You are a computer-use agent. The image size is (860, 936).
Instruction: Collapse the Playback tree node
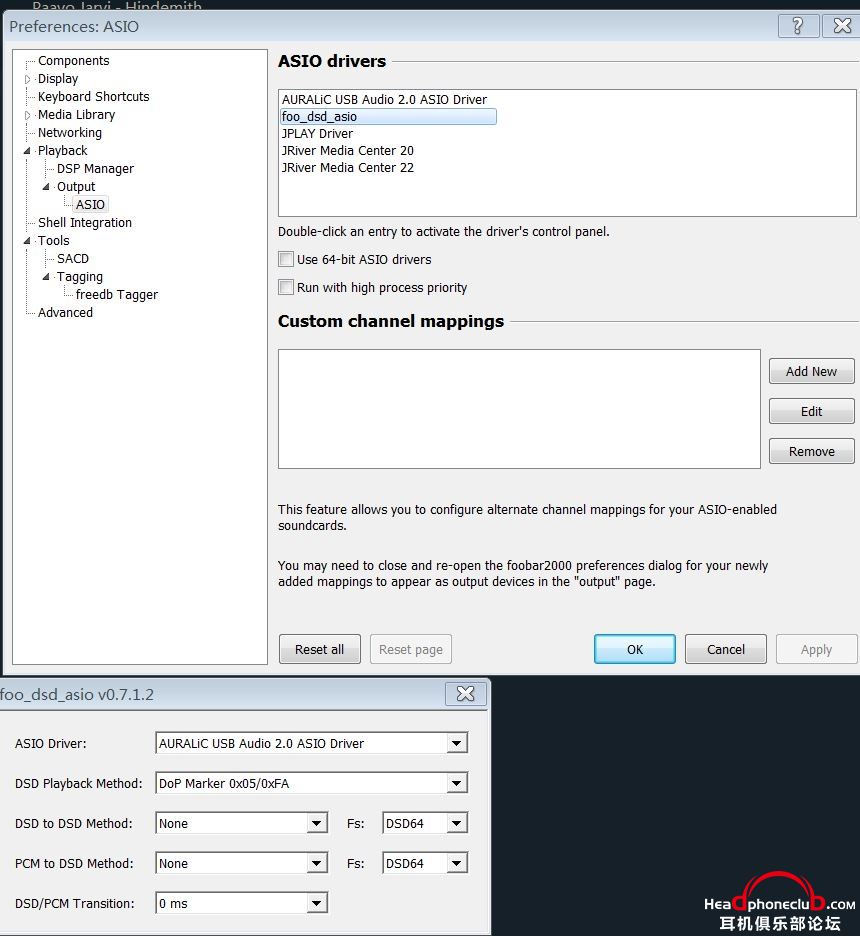click(x=27, y=151)
